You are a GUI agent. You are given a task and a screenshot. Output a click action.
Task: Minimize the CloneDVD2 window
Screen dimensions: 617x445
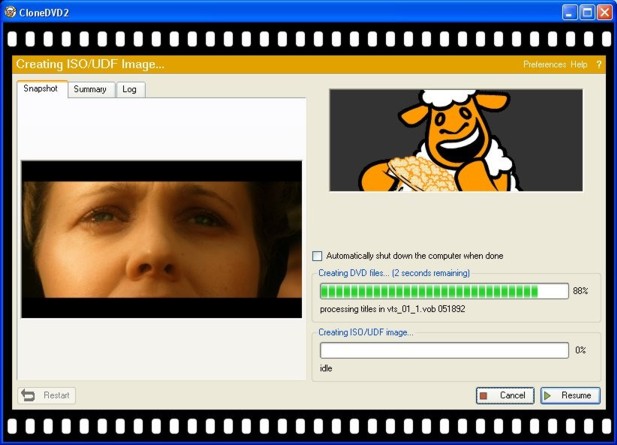tap(569, 13)
